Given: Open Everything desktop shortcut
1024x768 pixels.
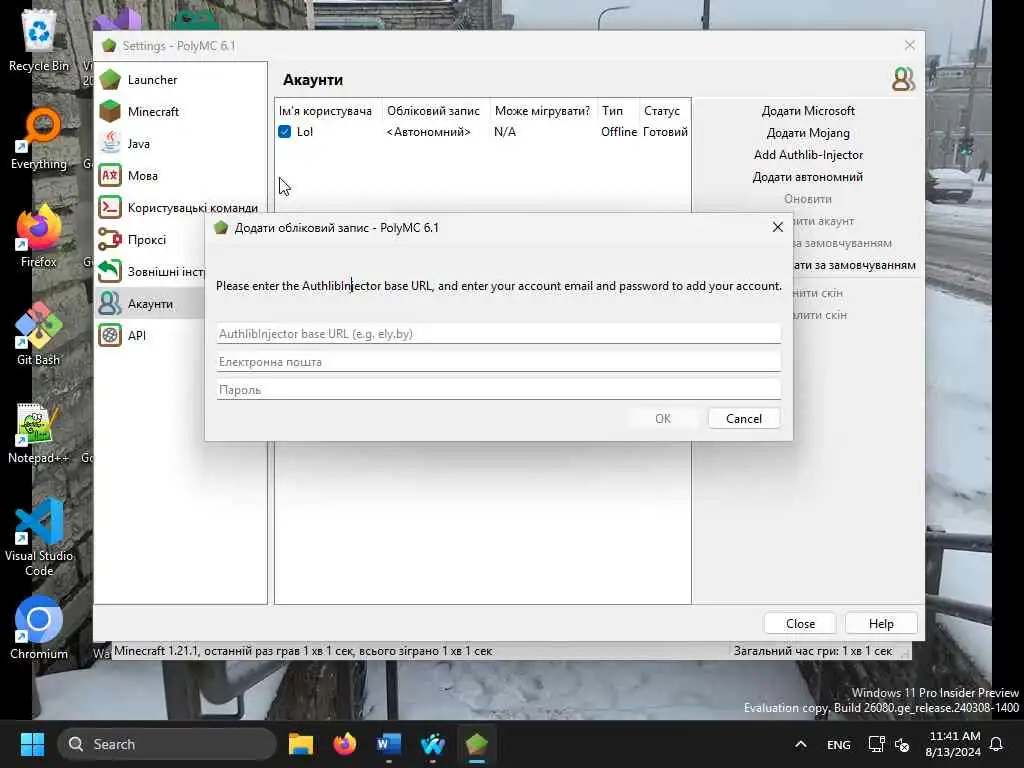Looking at the screenshot, I should [39, 138].
